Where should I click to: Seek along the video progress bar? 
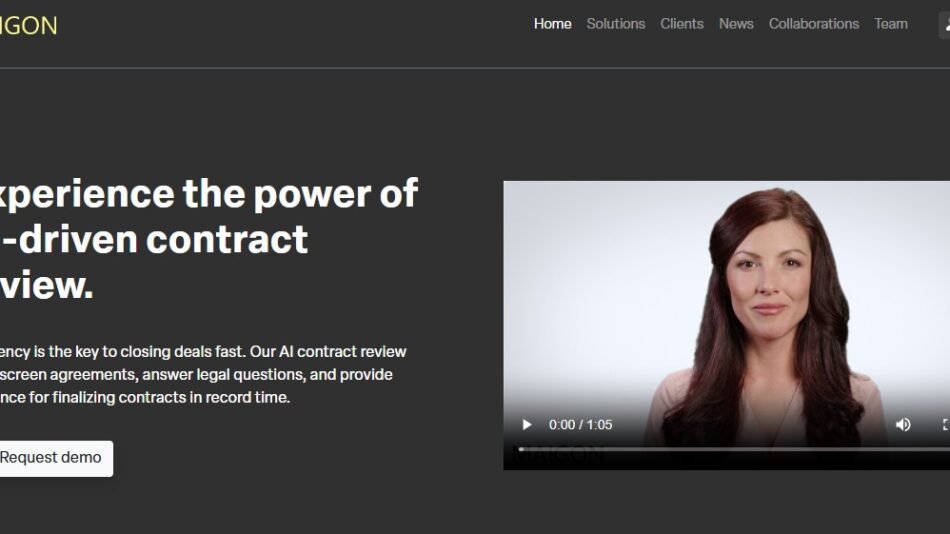pyautogui.click(x=734, y=449)
